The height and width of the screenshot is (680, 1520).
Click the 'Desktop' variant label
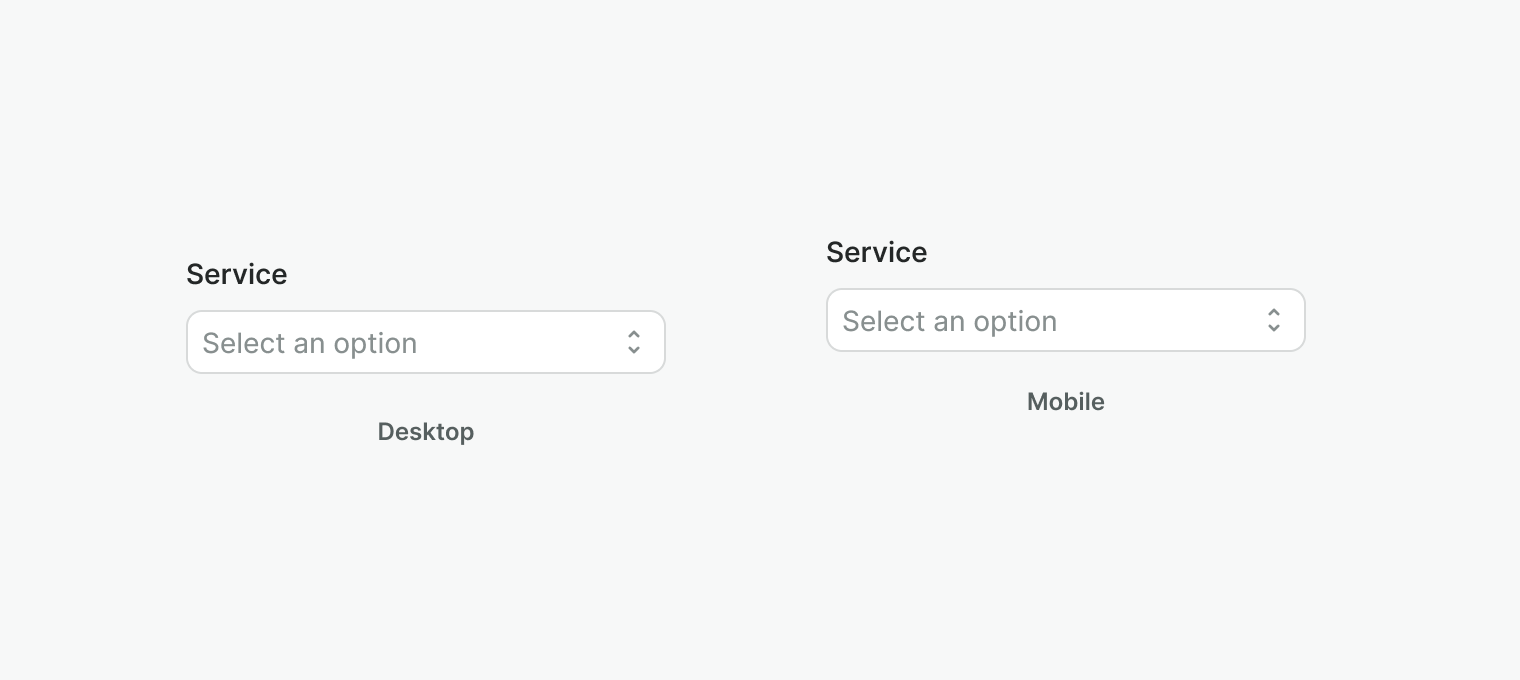pos(426,432)
